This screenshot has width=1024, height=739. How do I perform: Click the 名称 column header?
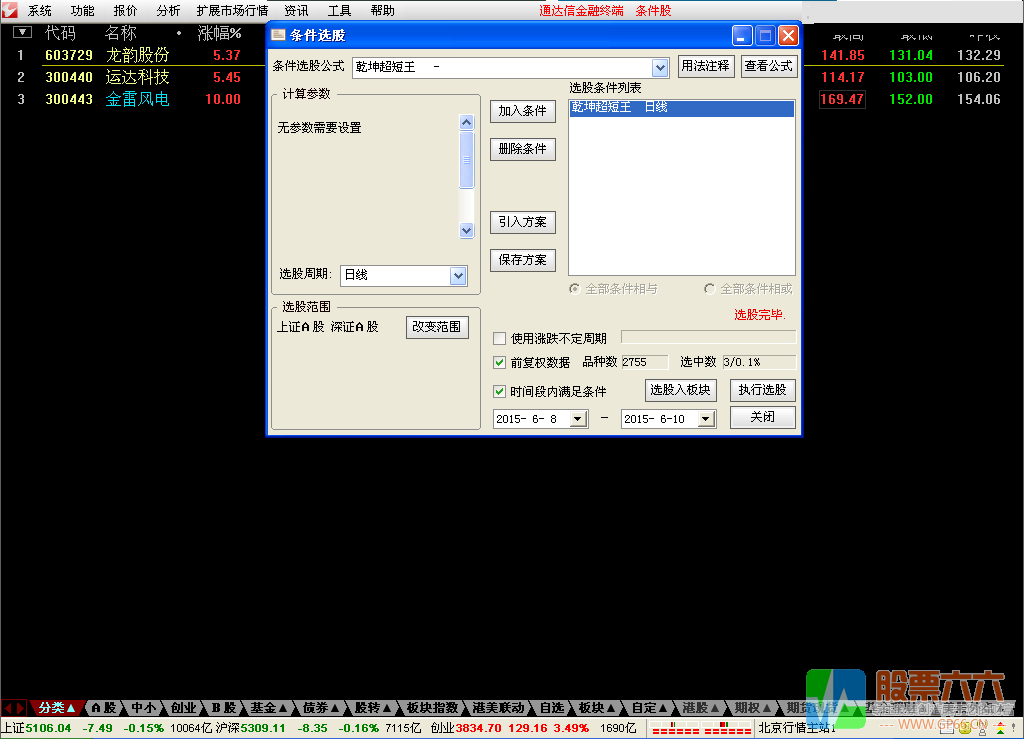tap(120, 33)
